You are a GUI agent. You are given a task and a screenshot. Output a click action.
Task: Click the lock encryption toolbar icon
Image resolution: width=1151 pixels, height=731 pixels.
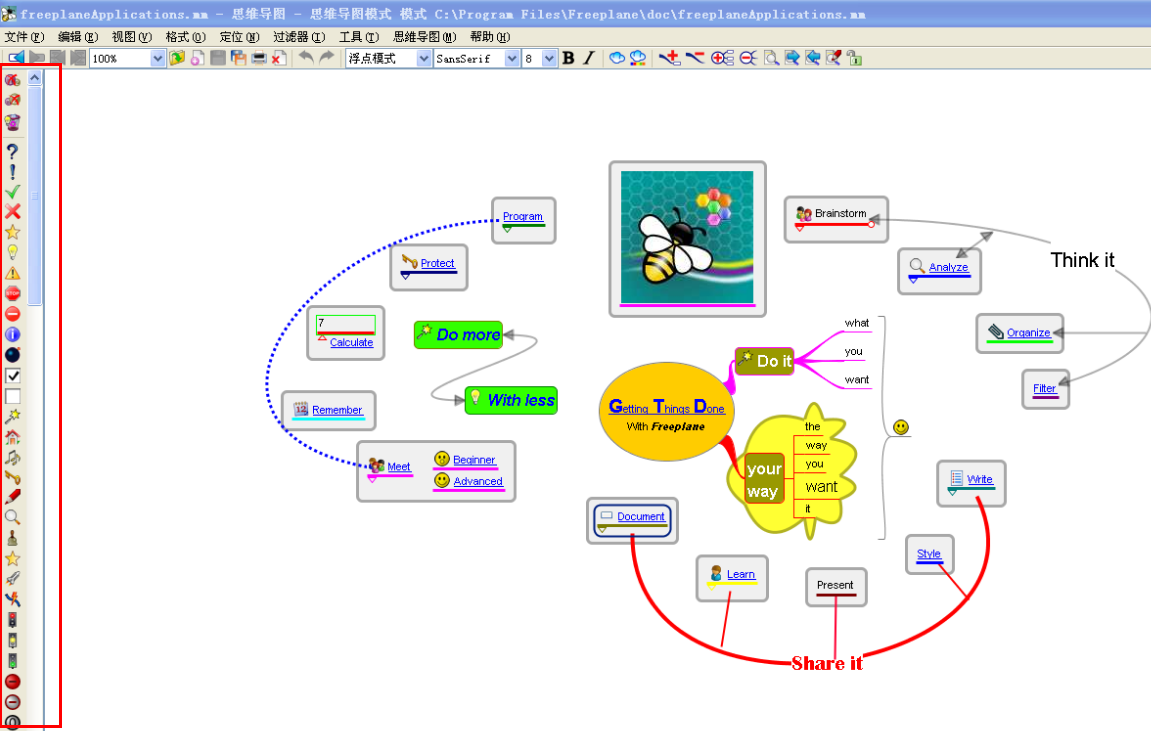pyautogui.click(x=854, y=58)
